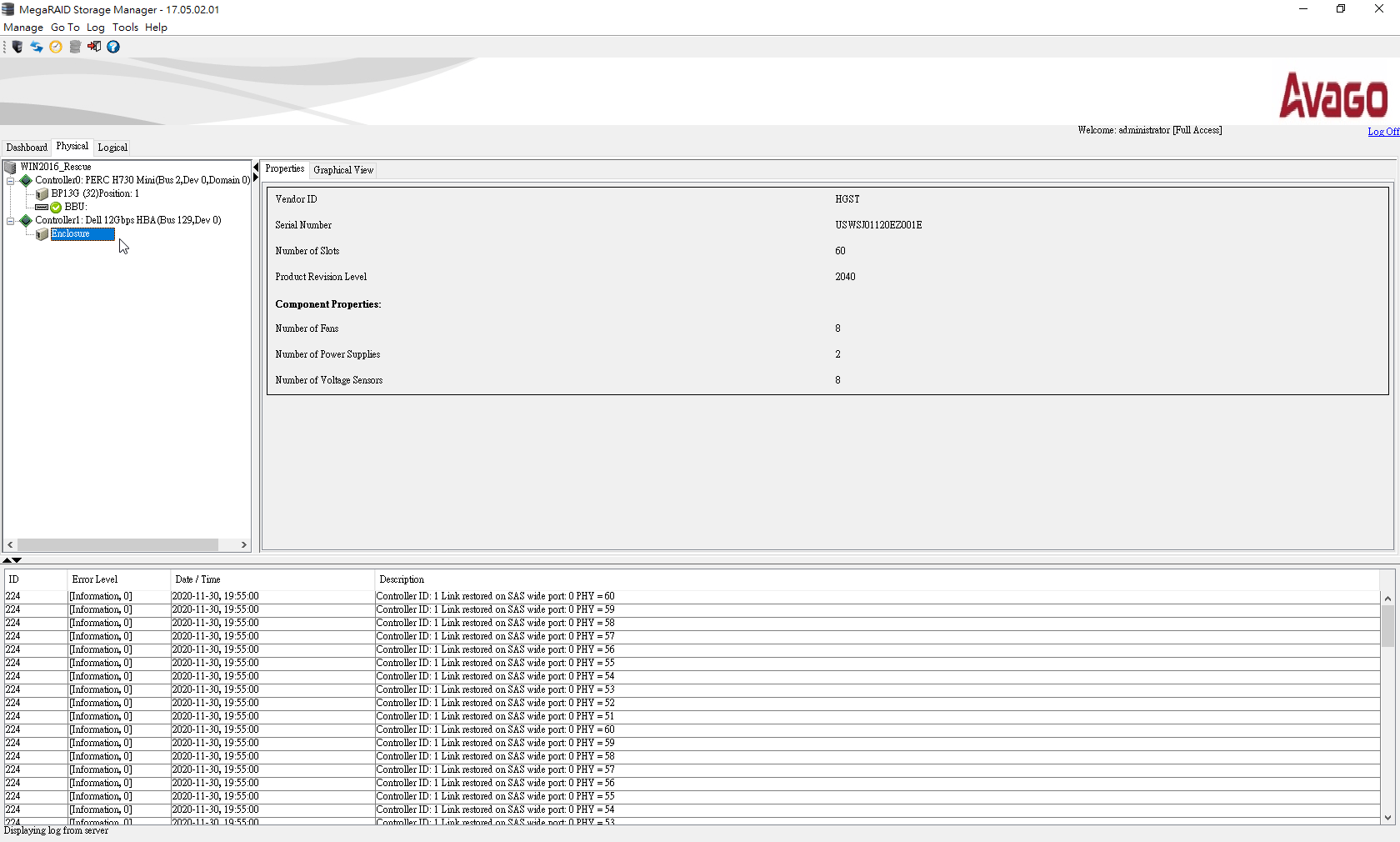Image resolution: width=1400 pixels, height=842 pixels.
Task: Click the grey database toolbar icon
Action: pyautogui.click(x=75, y=47)
